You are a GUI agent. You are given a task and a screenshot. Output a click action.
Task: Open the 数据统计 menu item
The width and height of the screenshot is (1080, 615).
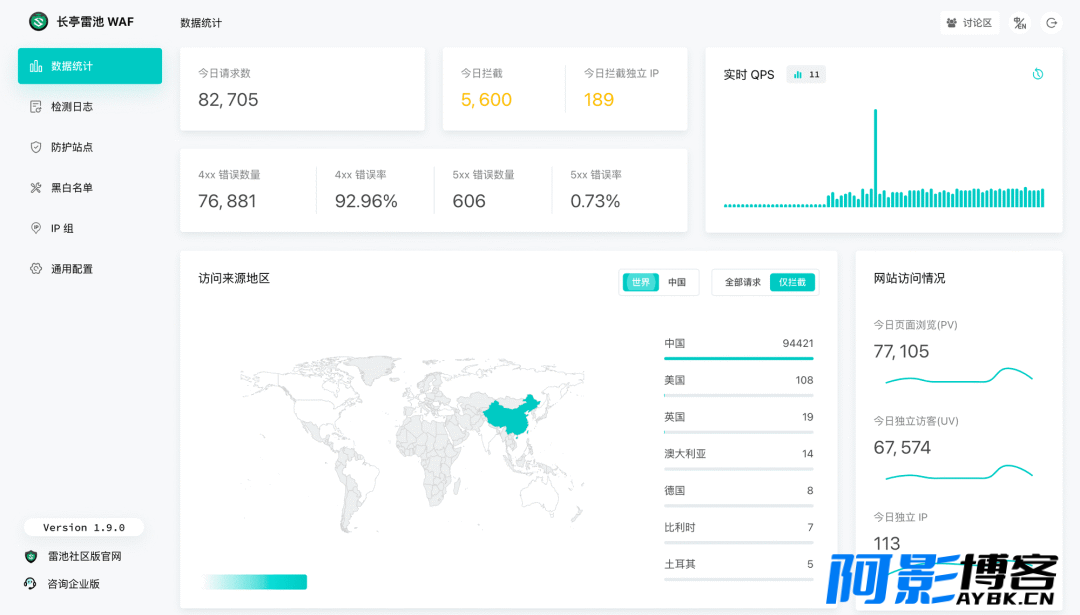(90, 66)
